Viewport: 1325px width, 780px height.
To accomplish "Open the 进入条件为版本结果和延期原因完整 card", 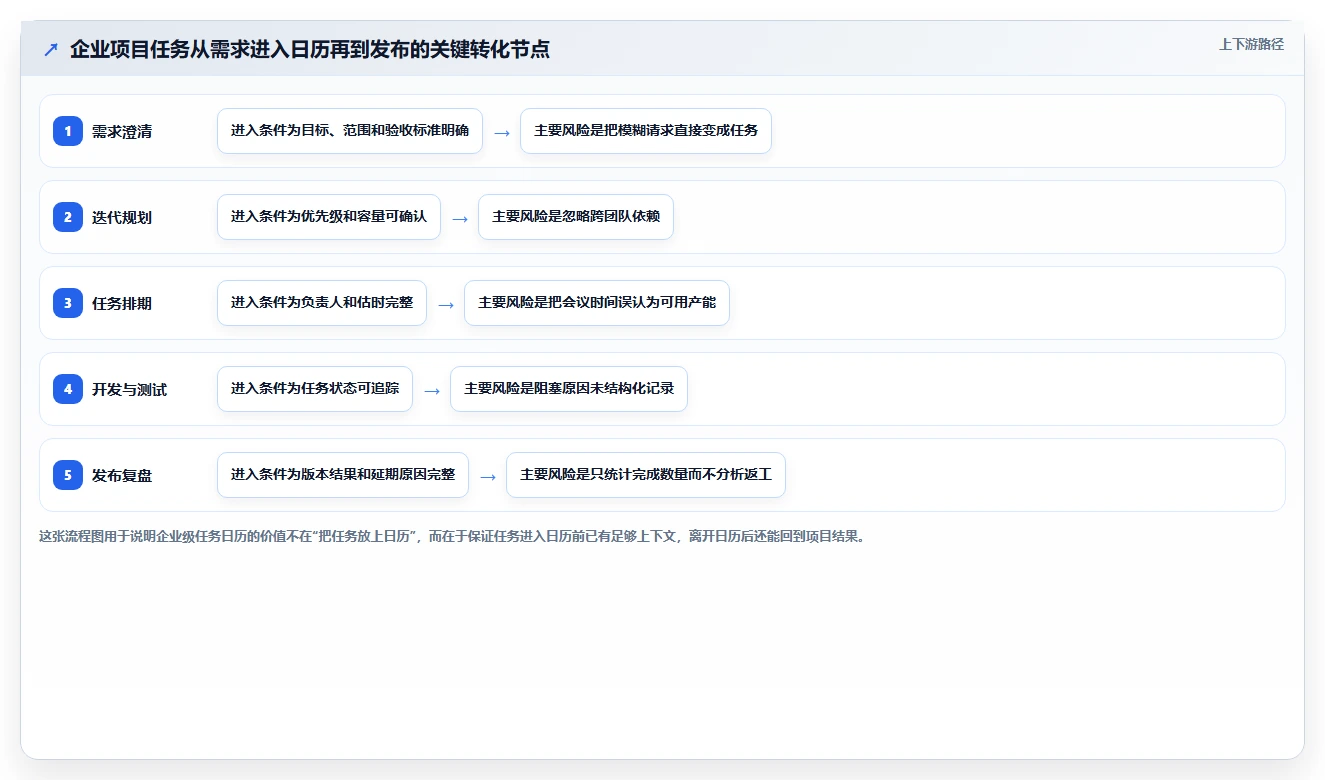I will pyautogui.click(x=343, y=475).
